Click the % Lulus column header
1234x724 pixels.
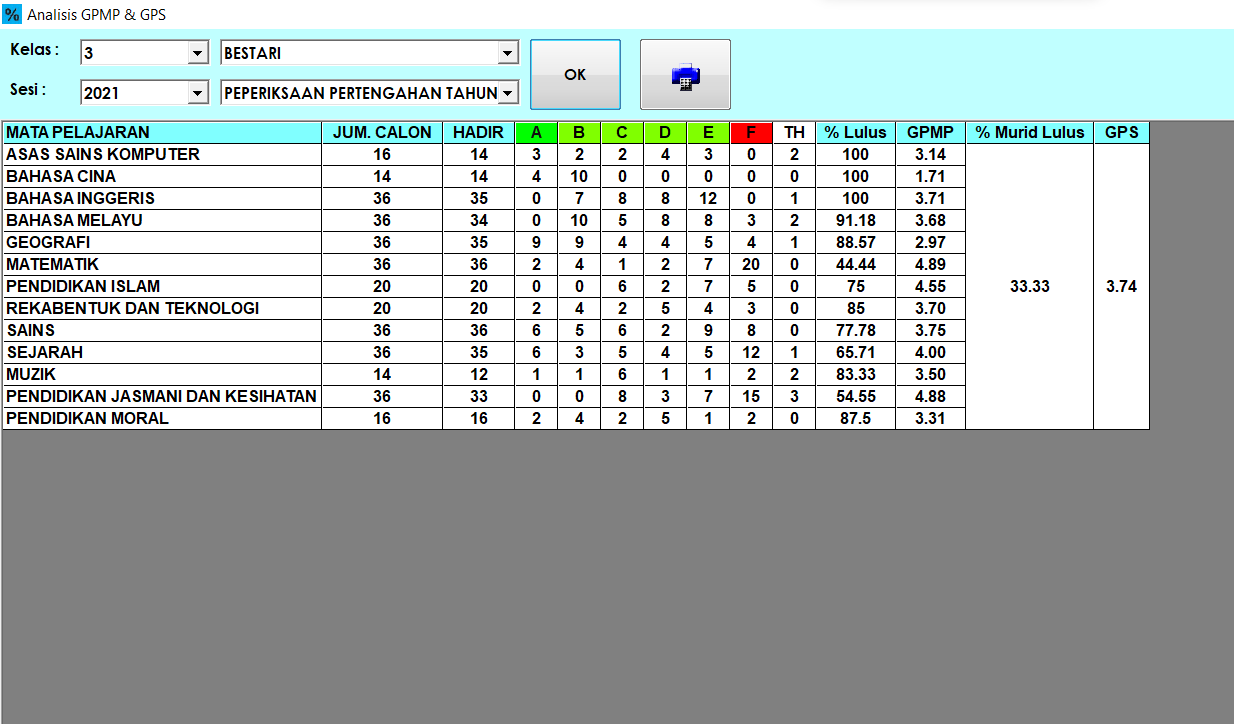[x=855, y=132]
